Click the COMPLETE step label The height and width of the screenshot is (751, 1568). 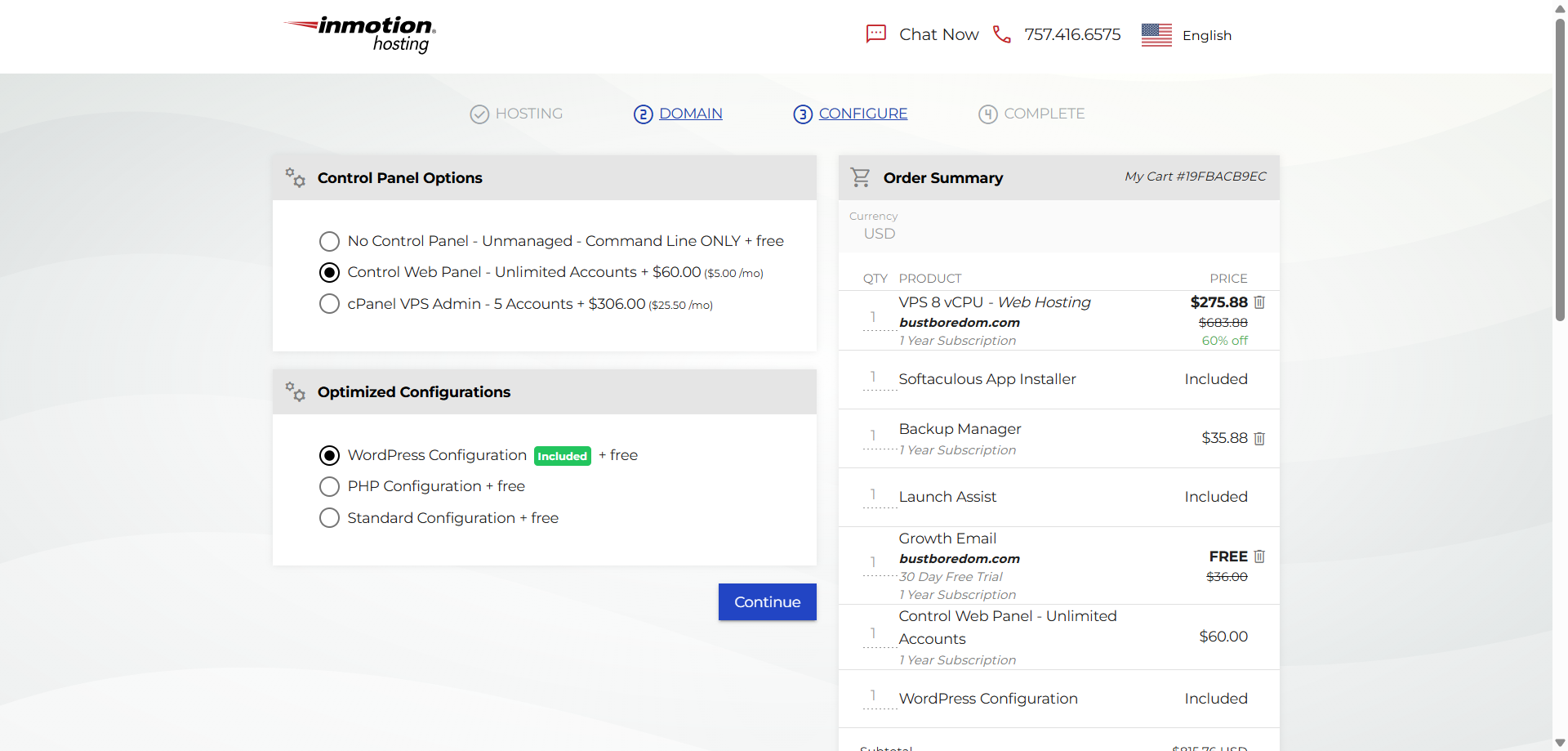(1045, 114)
